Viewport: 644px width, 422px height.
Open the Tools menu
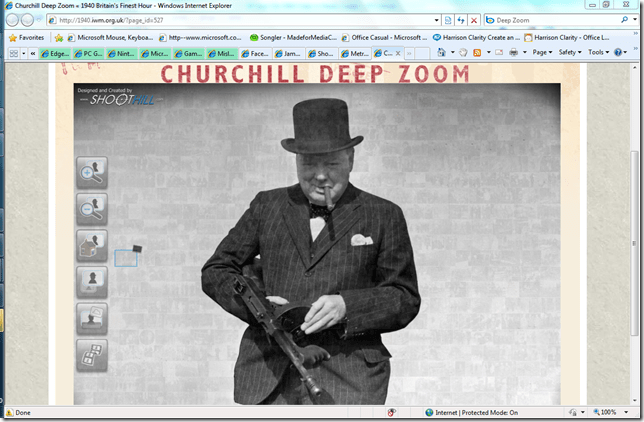click(x=598, y=52)
